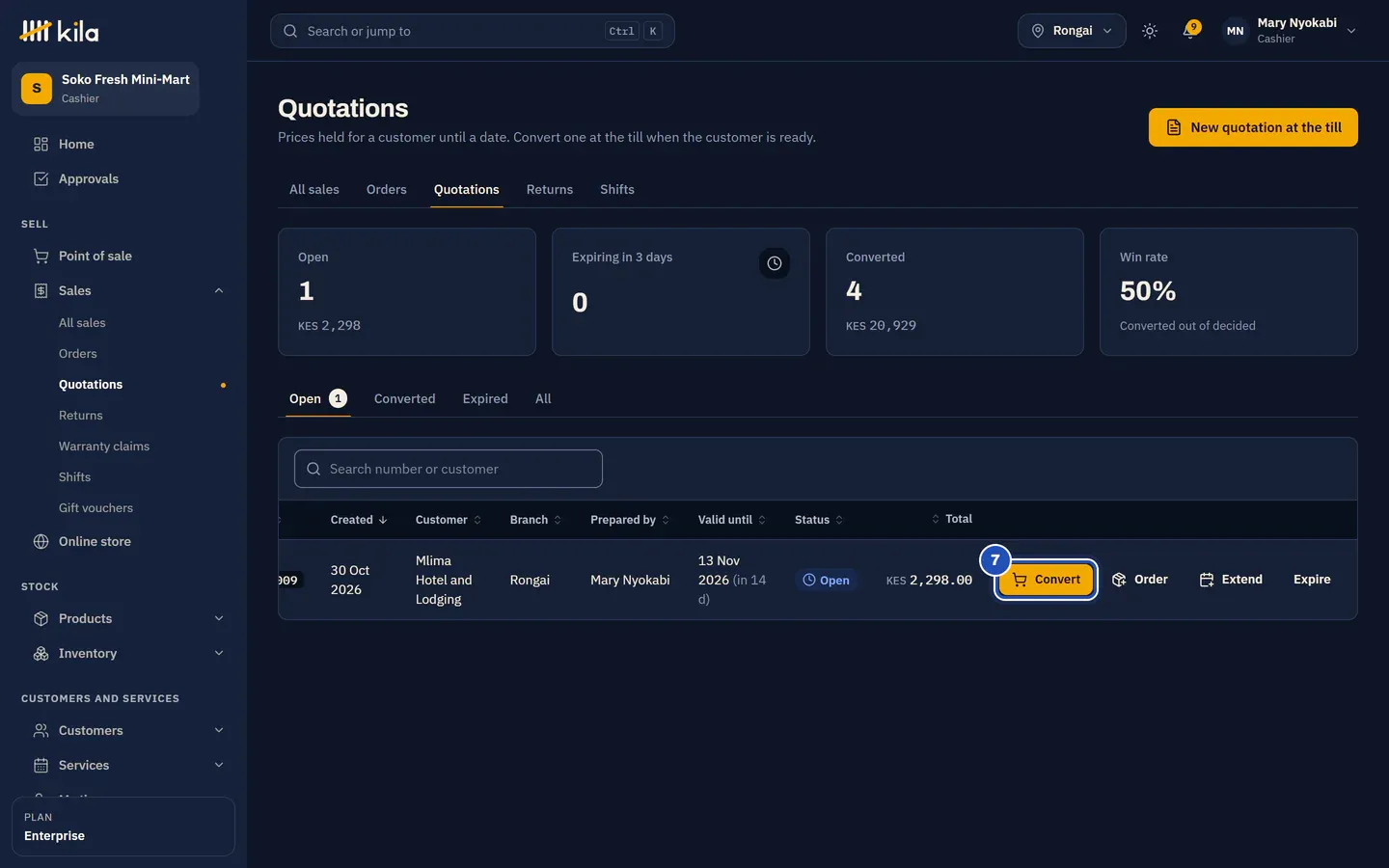The image size is (1389, 868).
Task: Select the Expired quotations filter tab
Action: tap(485, 398)
